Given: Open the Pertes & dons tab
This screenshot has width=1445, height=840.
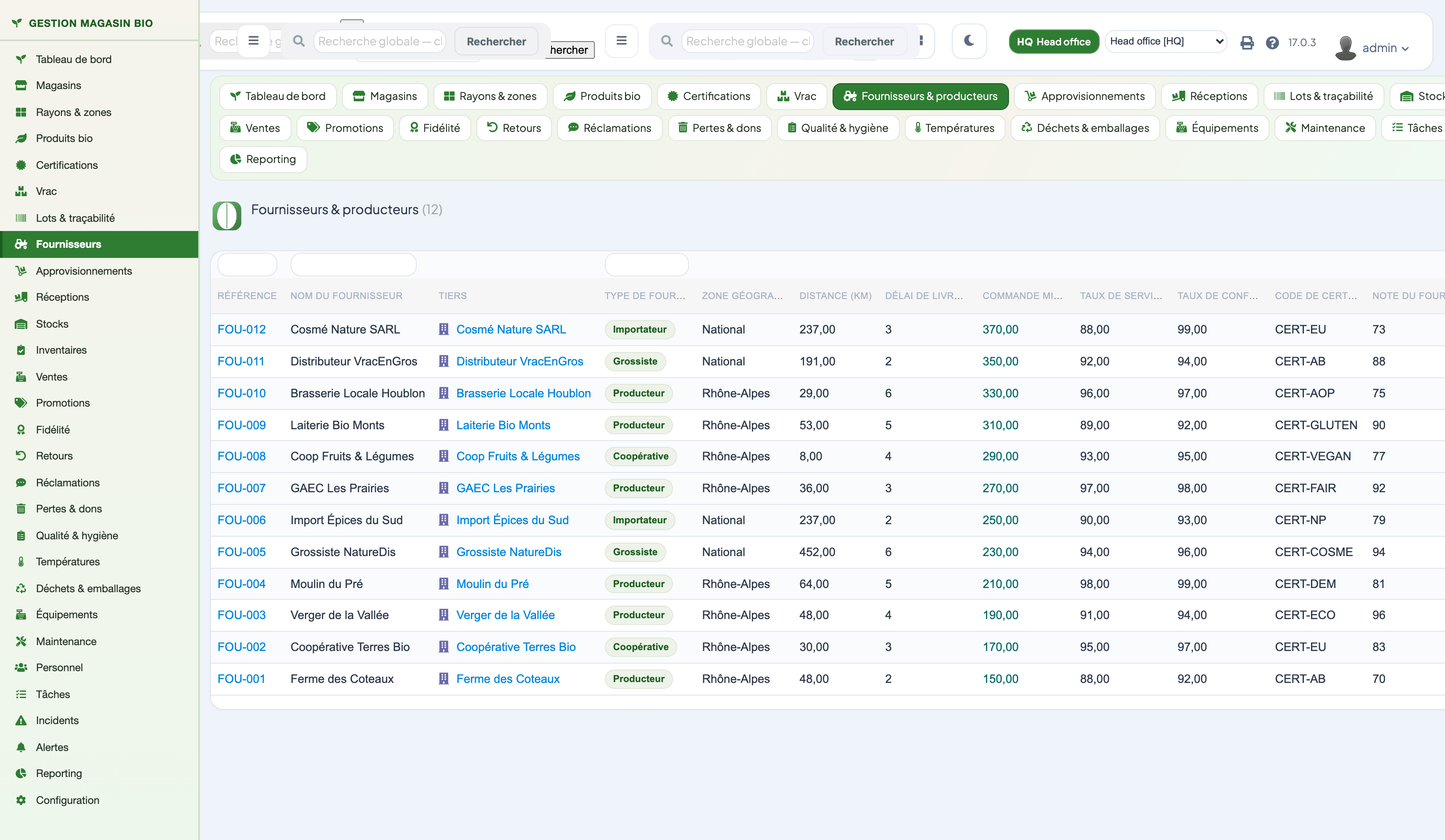Looking at the screenshot, I should (720, 128).
